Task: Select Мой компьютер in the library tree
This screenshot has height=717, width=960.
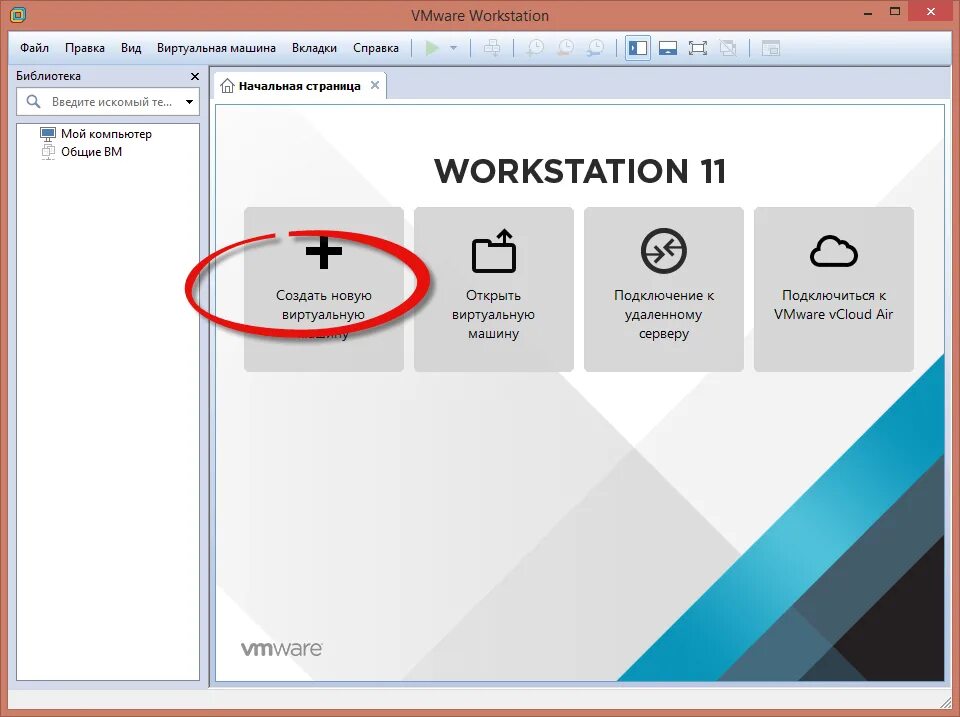Action: [x=96, y=133]
